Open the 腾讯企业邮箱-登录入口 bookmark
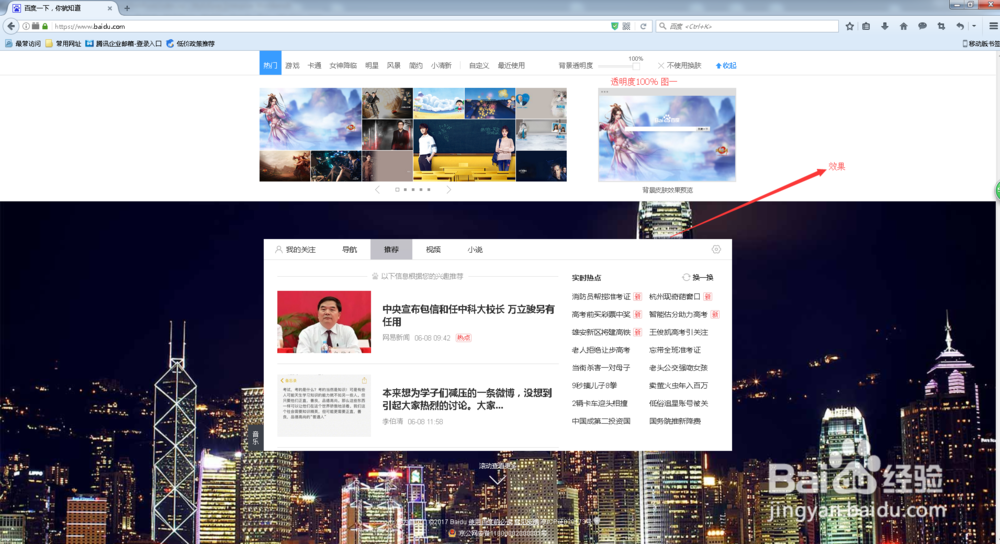 tap(124, 43)
